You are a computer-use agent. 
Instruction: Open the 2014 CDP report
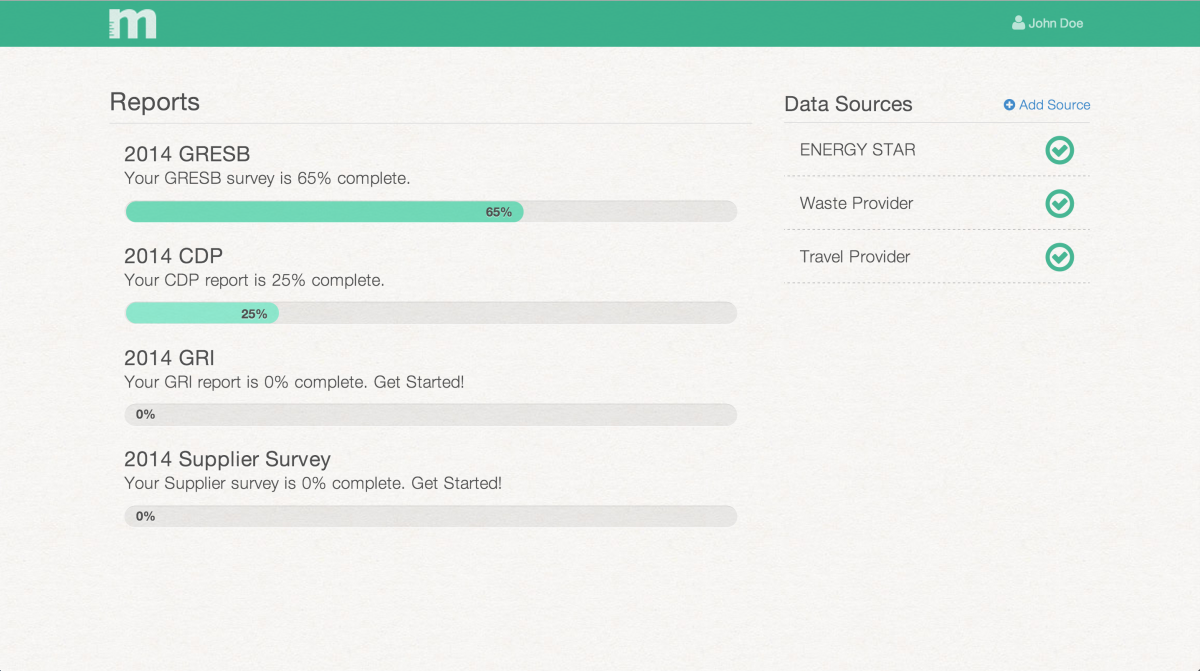click(173, 256)
